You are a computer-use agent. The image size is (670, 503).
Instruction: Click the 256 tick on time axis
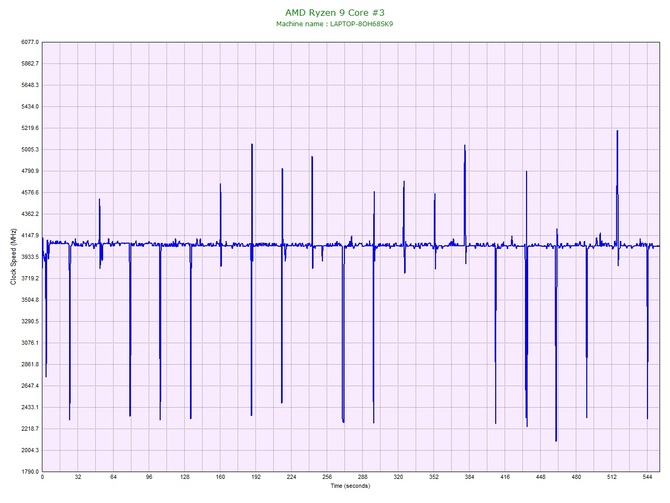(327, 477)
